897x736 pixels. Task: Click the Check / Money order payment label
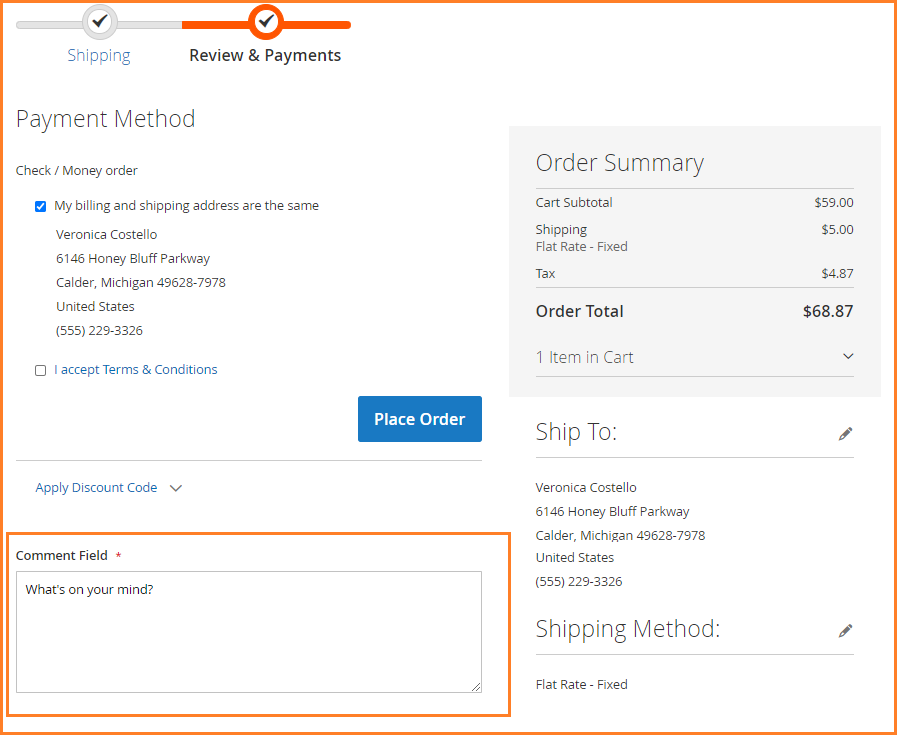77,171
